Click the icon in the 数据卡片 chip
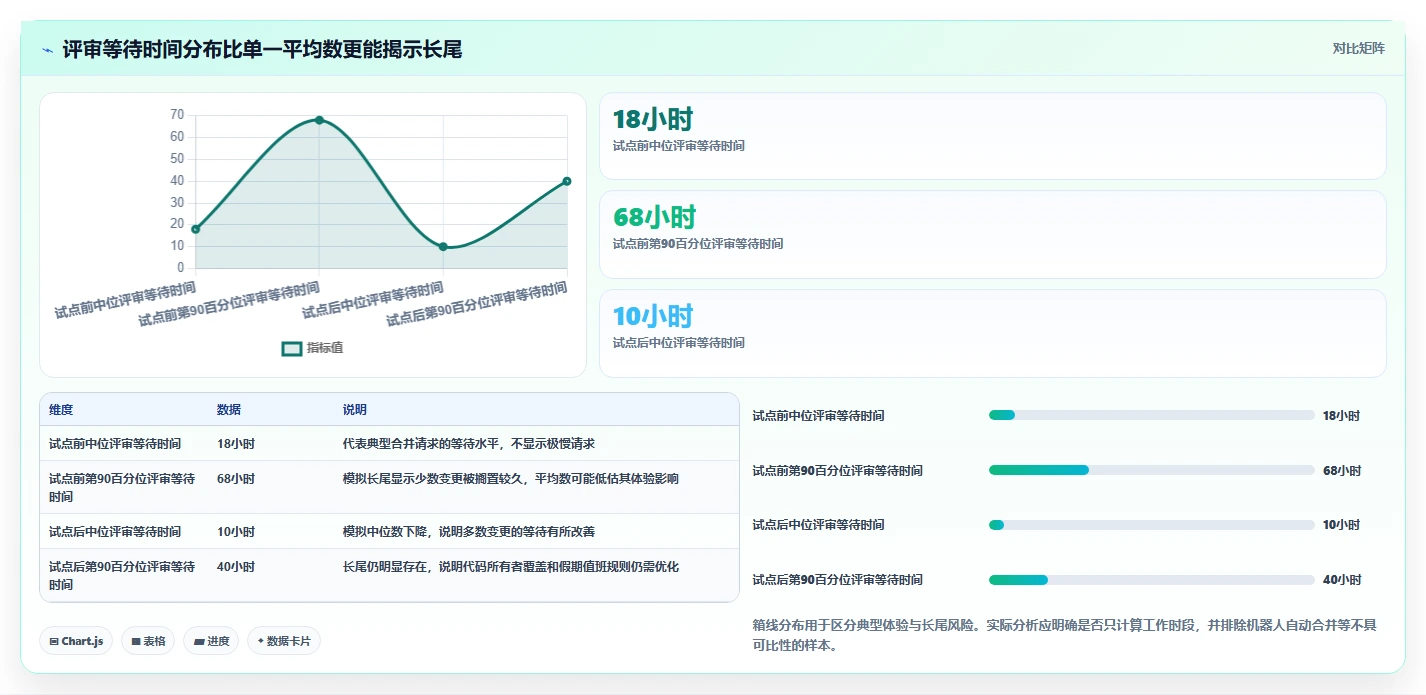The width and height of the screenshot is (1426, 695). point(261,641)
